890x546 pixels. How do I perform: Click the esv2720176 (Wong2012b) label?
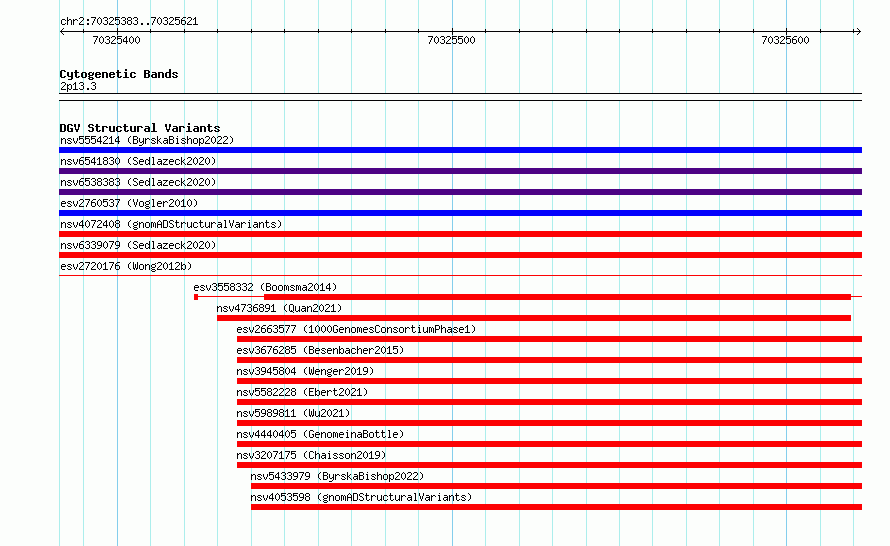tap(126, 266)
